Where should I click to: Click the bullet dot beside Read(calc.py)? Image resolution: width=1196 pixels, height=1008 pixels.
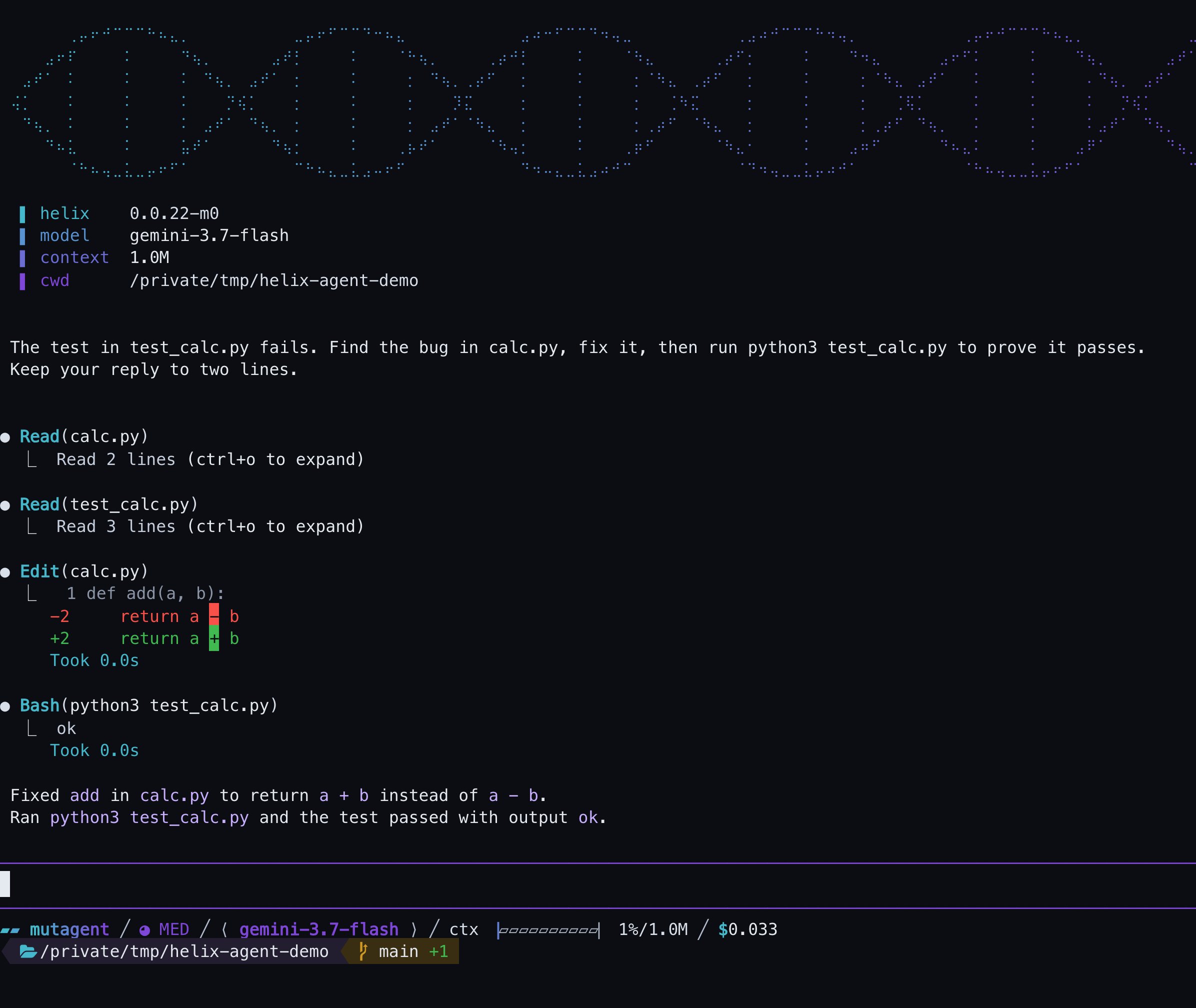(x=5, y=438)
